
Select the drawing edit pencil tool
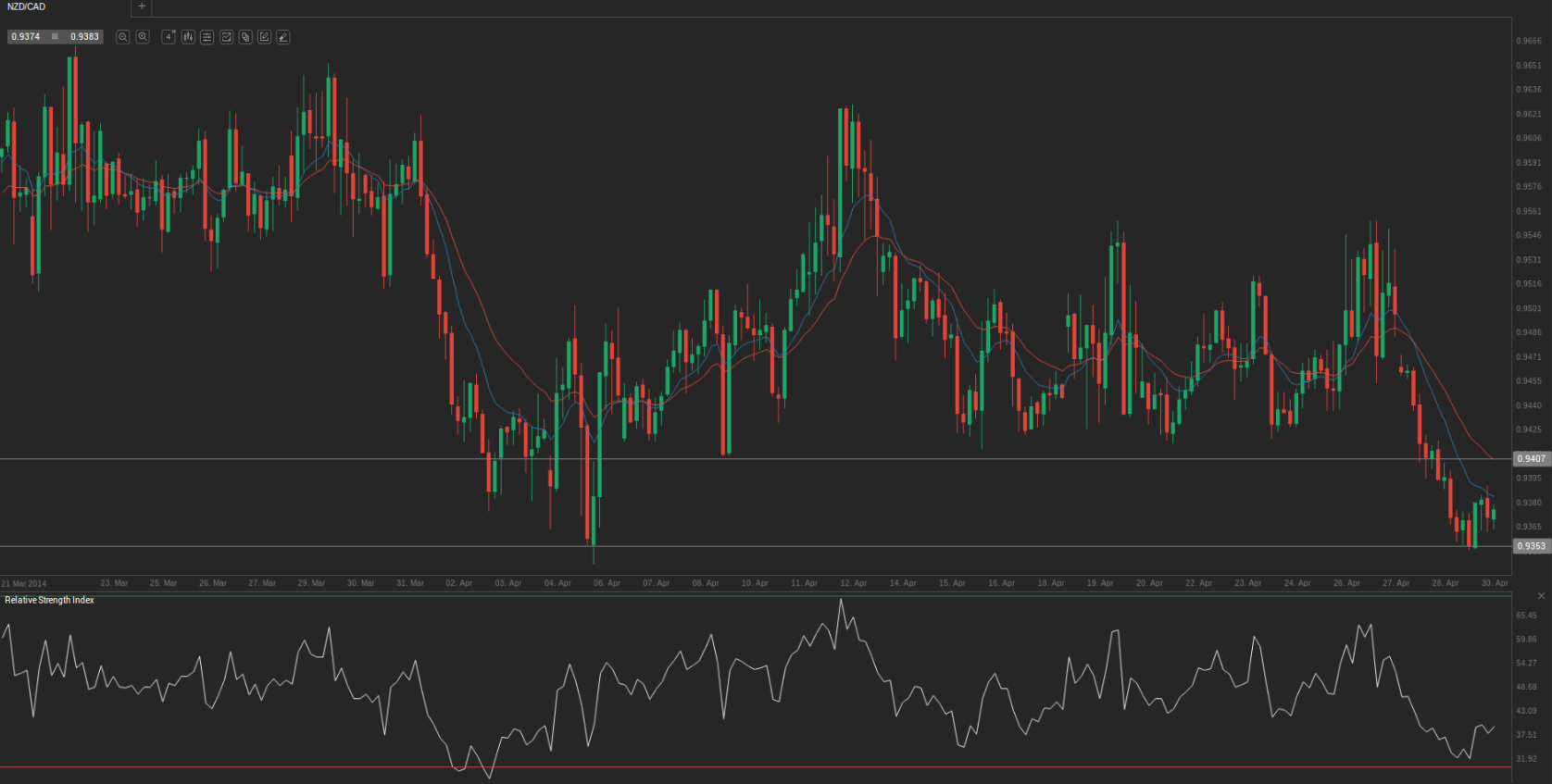pyautogui.click(x=264, y=37)
